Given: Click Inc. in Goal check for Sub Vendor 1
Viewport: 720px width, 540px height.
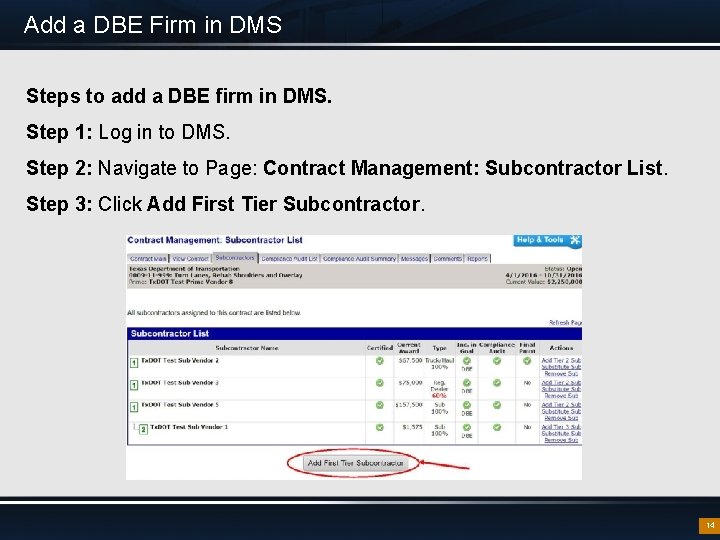Looking at the screenshot, I should pos(467,427).
